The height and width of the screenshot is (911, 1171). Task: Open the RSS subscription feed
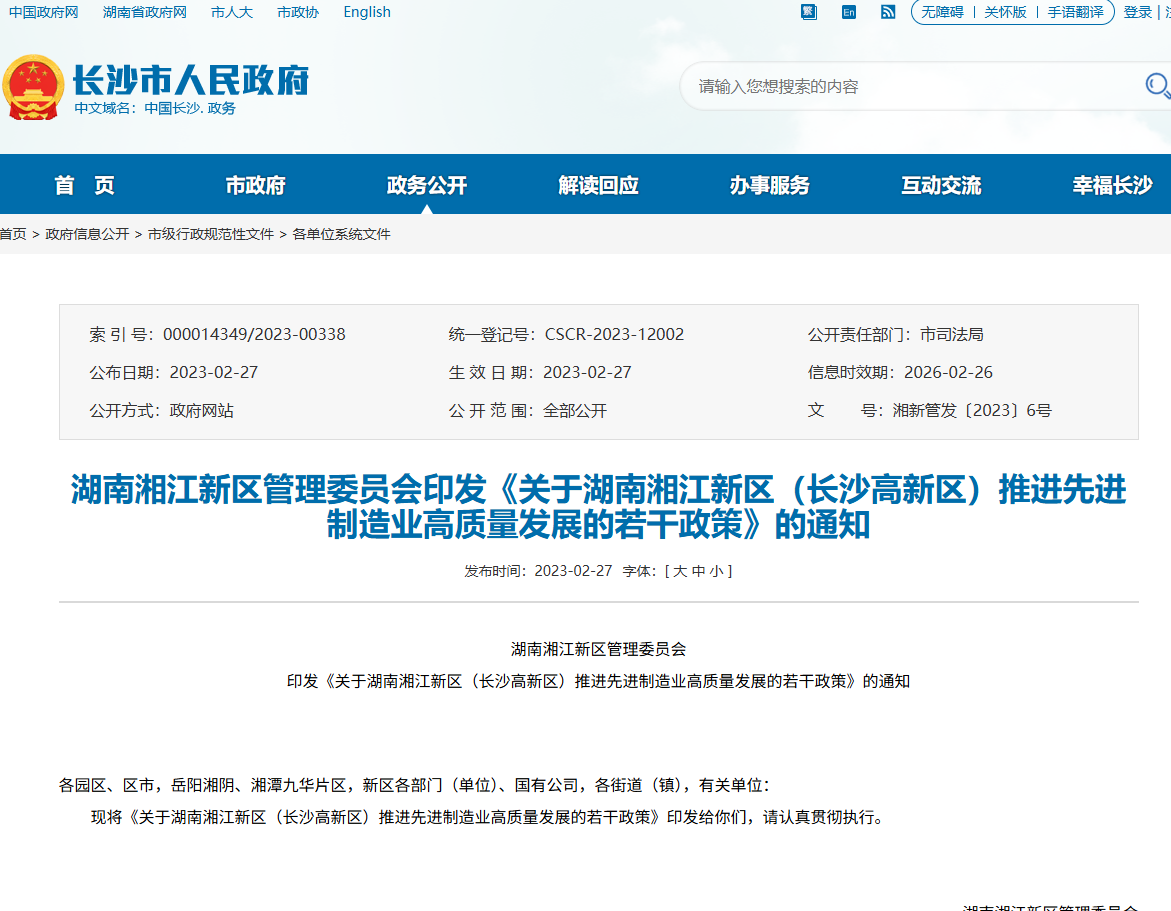coord(888,12)
